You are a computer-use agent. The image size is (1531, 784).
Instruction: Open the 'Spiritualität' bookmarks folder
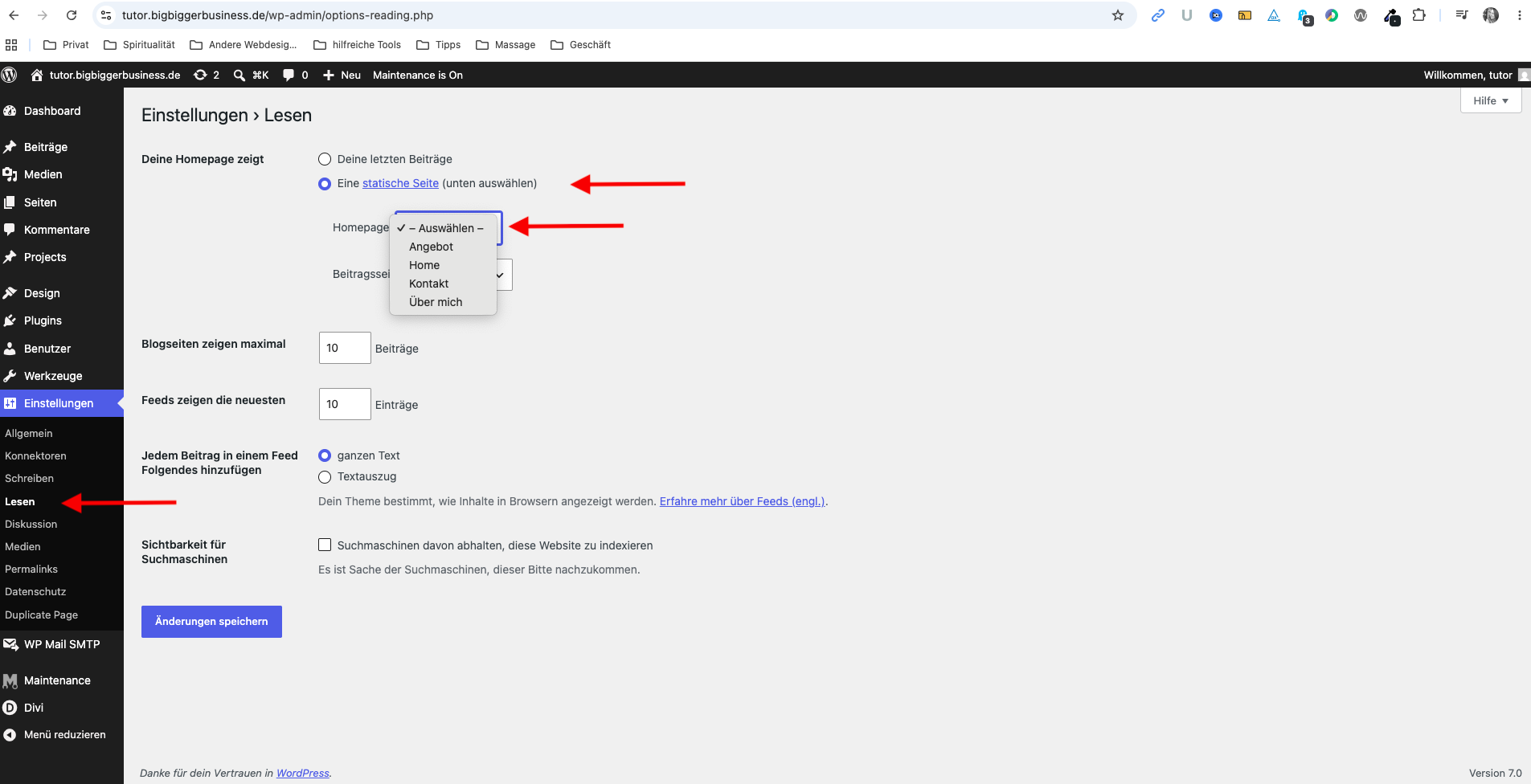(x=139, y=45)
